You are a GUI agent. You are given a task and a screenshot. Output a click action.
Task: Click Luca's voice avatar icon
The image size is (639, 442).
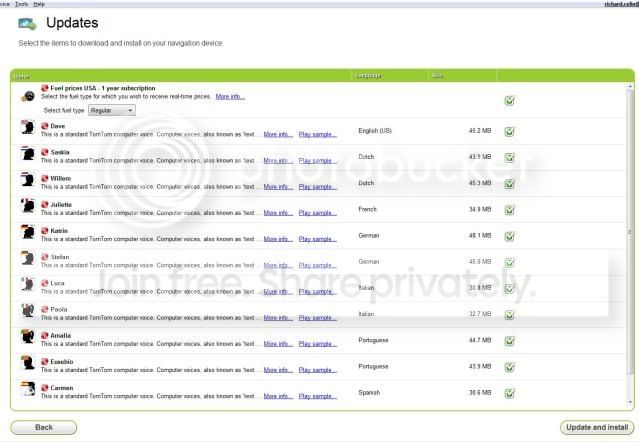click(27, 284)
